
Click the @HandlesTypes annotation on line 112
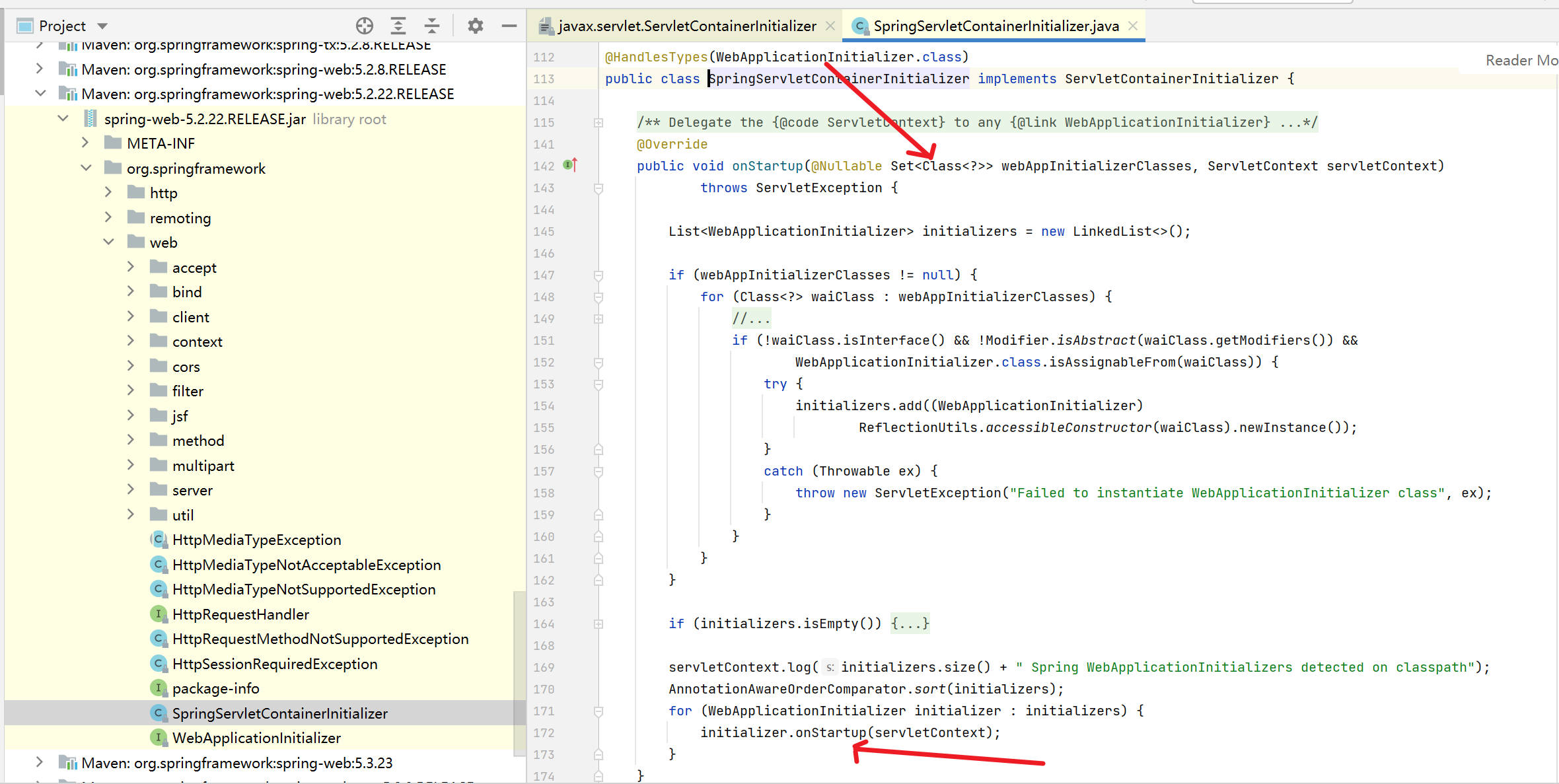(x=656, y=57)
